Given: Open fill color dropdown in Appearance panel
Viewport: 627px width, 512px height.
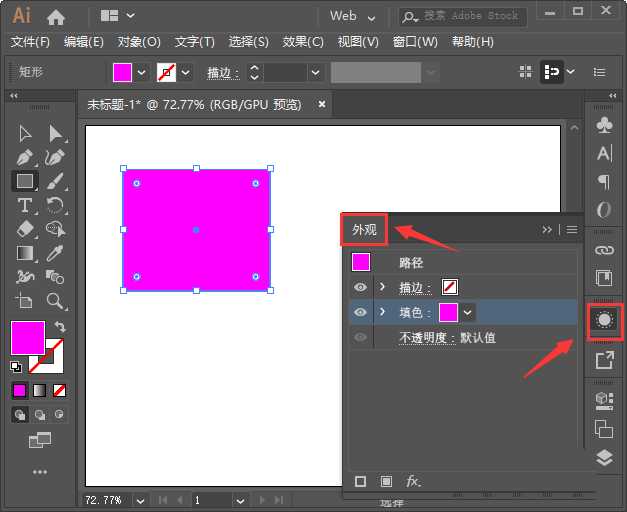Looking at the screenshot, I should pyautogui.click(x=468, y=313).
